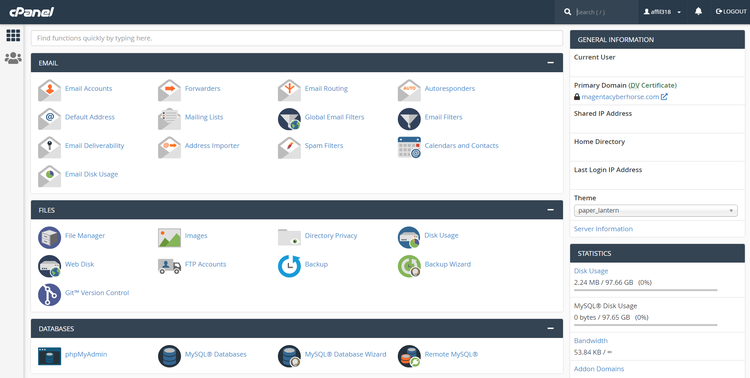Collapse the EMAIL section
The height and width of the screenshot is (378, 750).
pos(551,63)
